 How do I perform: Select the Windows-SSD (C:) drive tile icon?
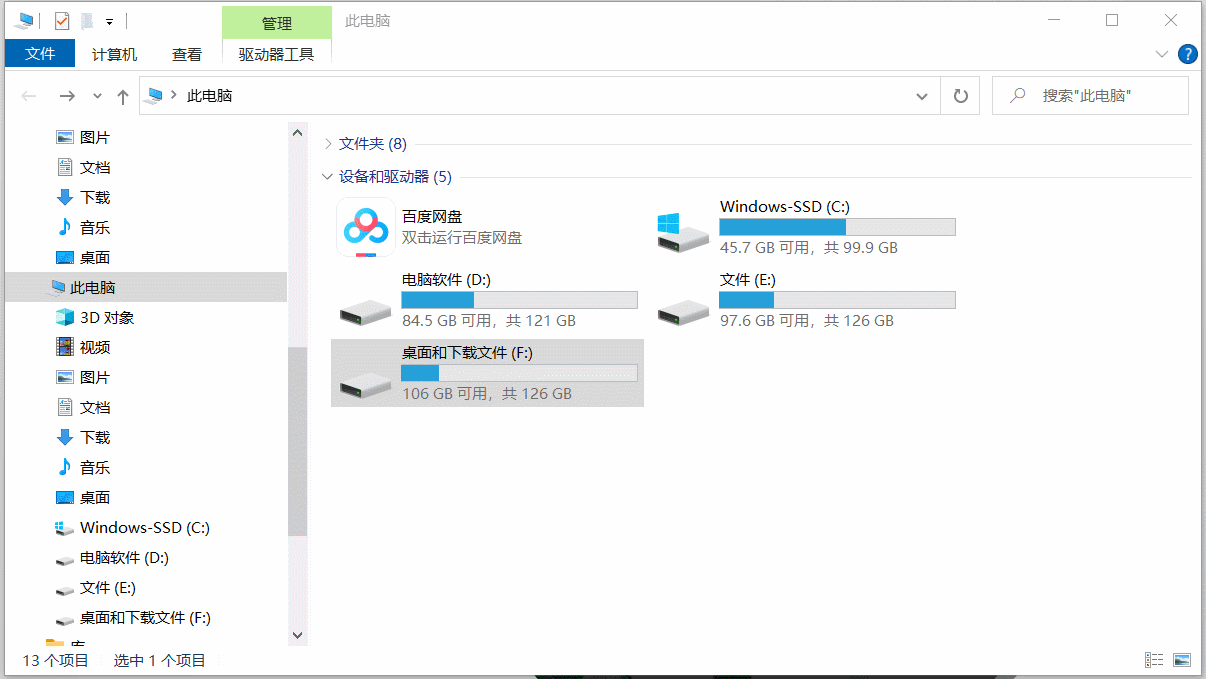(x=683, y=232)
